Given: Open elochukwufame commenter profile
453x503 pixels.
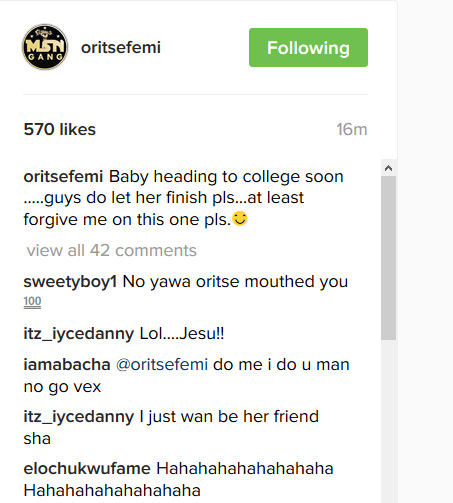Looking at the screenshot, I should [87, 468].
